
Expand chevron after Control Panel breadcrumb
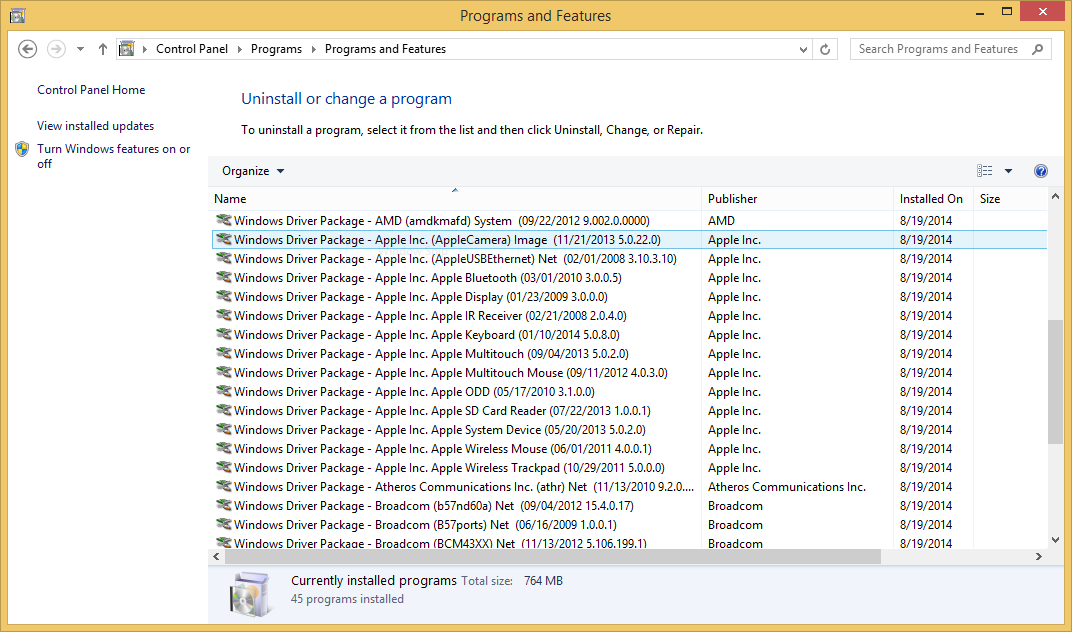coord(239,49)
